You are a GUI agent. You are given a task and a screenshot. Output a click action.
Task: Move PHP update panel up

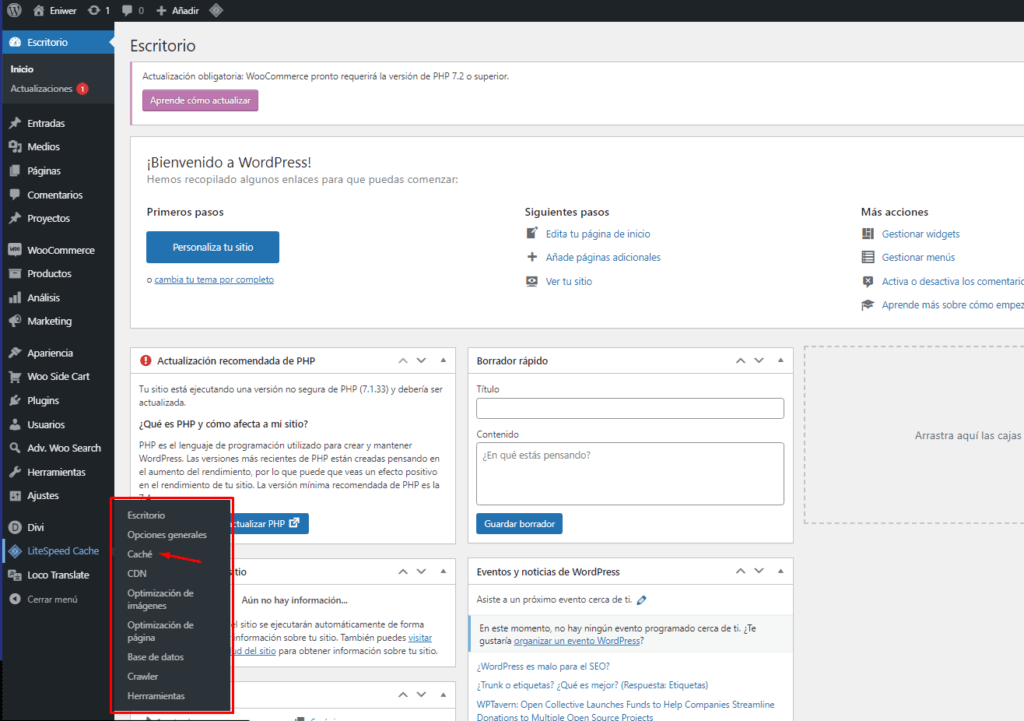coord(403,360)
